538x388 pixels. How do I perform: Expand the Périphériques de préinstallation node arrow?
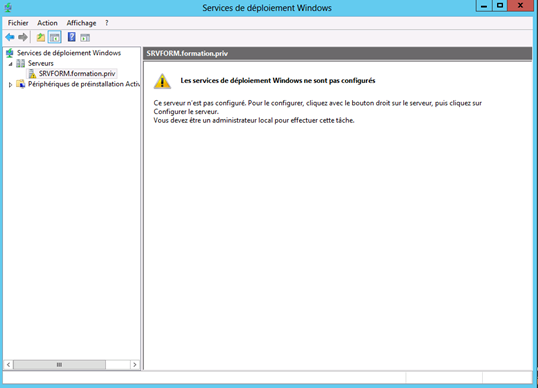point(10,84)
